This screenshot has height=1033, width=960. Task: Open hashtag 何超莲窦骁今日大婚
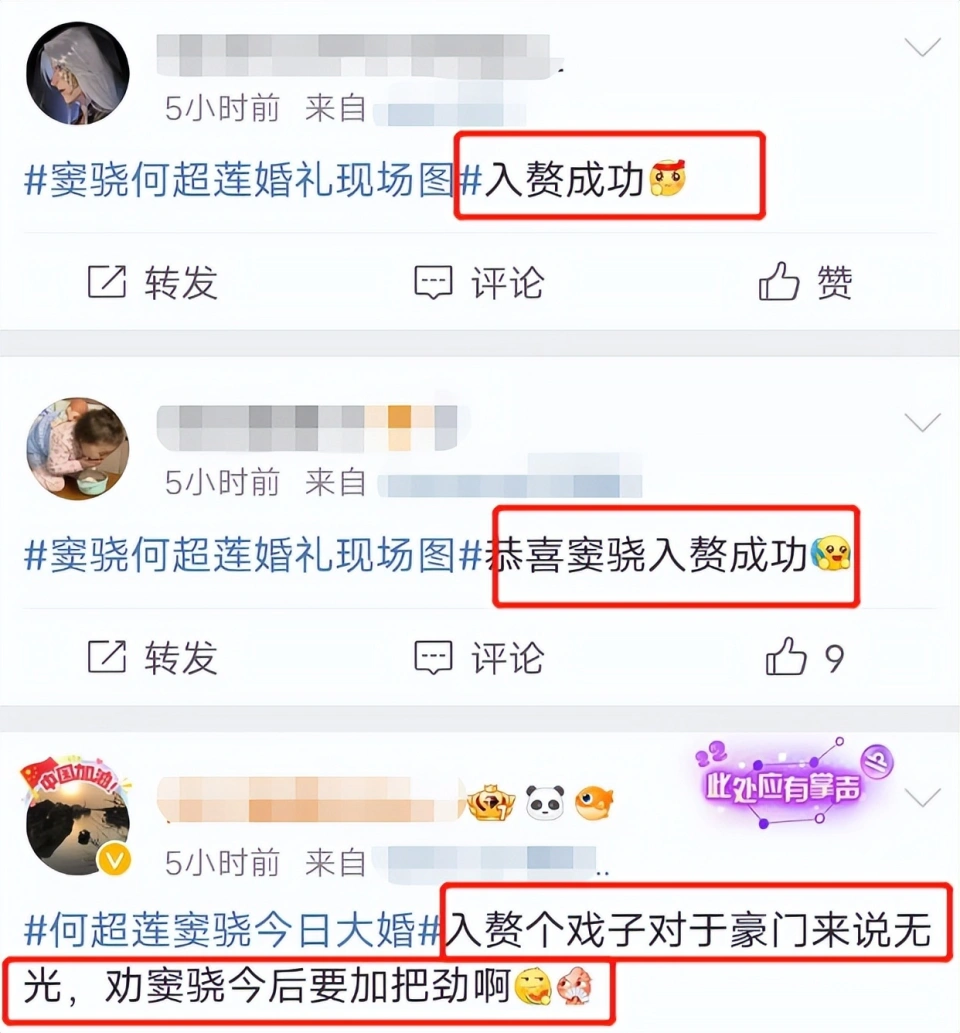[x=233, y=930]
